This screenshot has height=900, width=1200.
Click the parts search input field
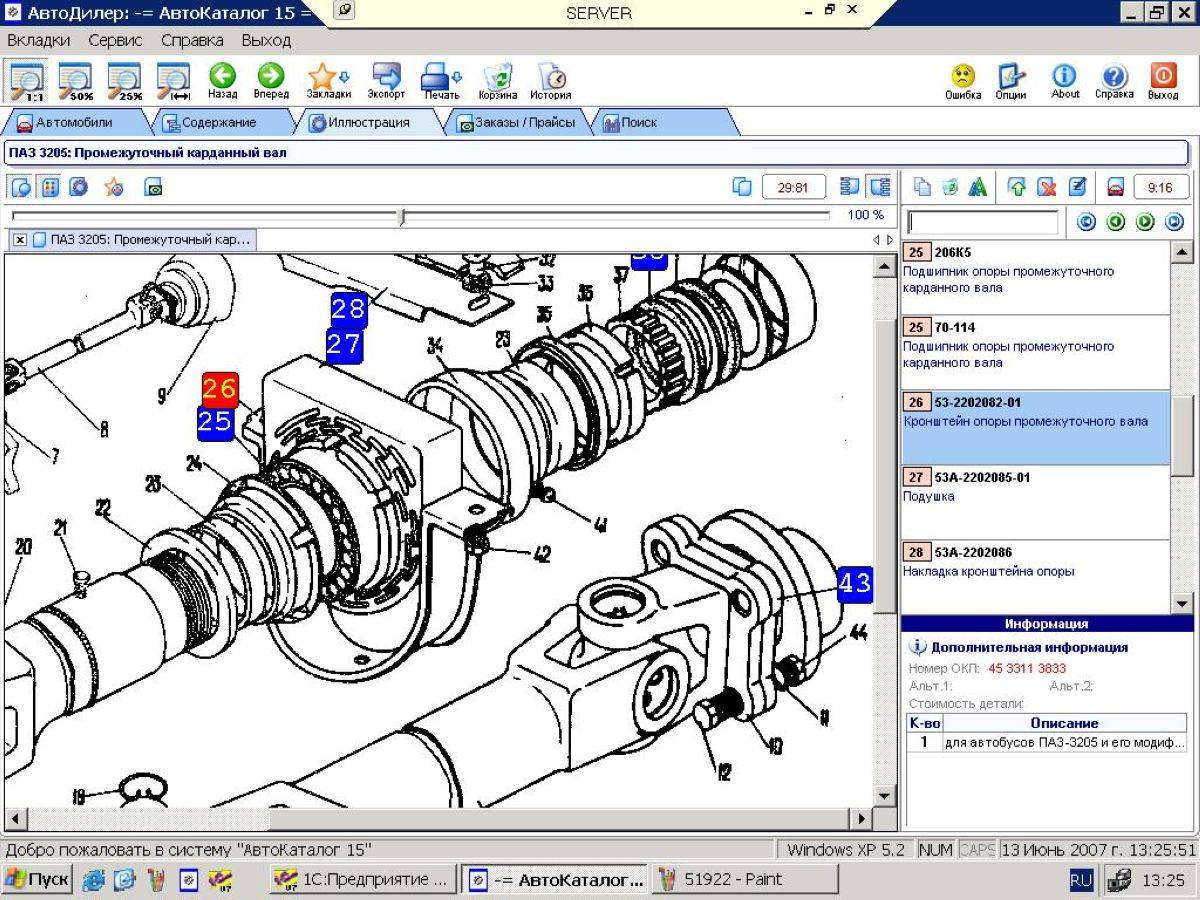click(982, 222)
